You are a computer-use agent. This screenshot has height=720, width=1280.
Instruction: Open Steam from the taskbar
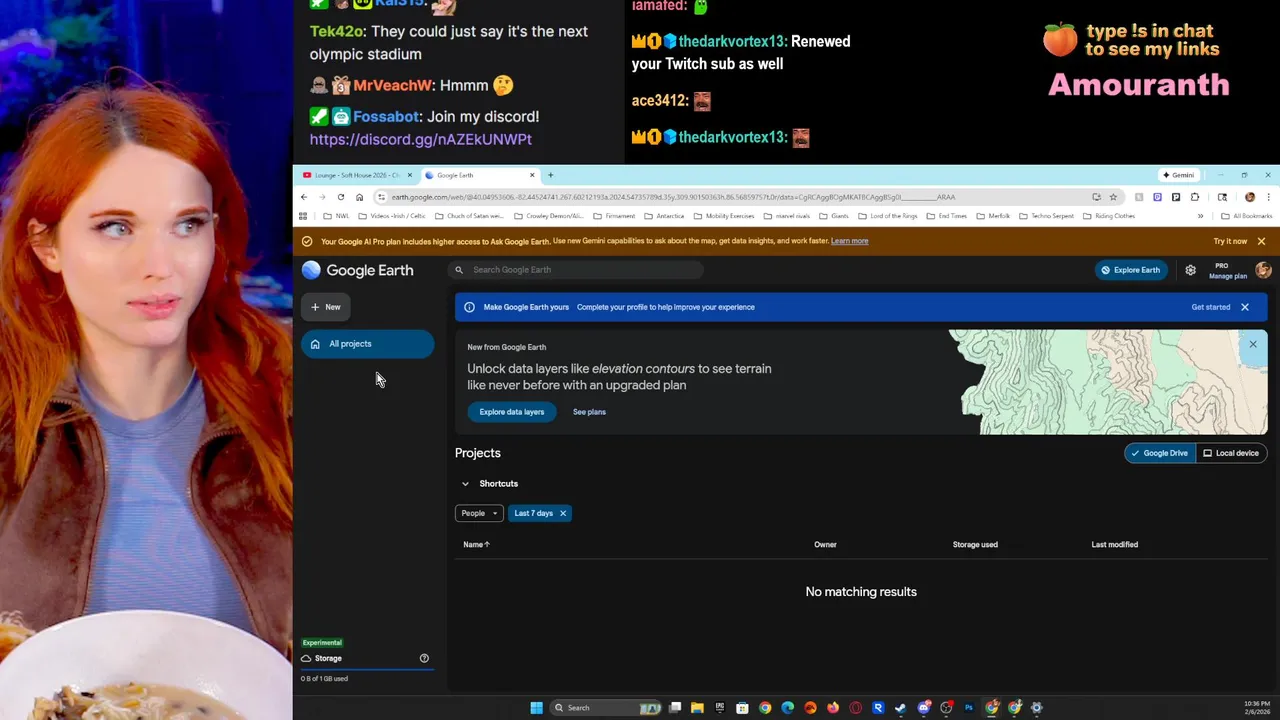pos(901,708)
